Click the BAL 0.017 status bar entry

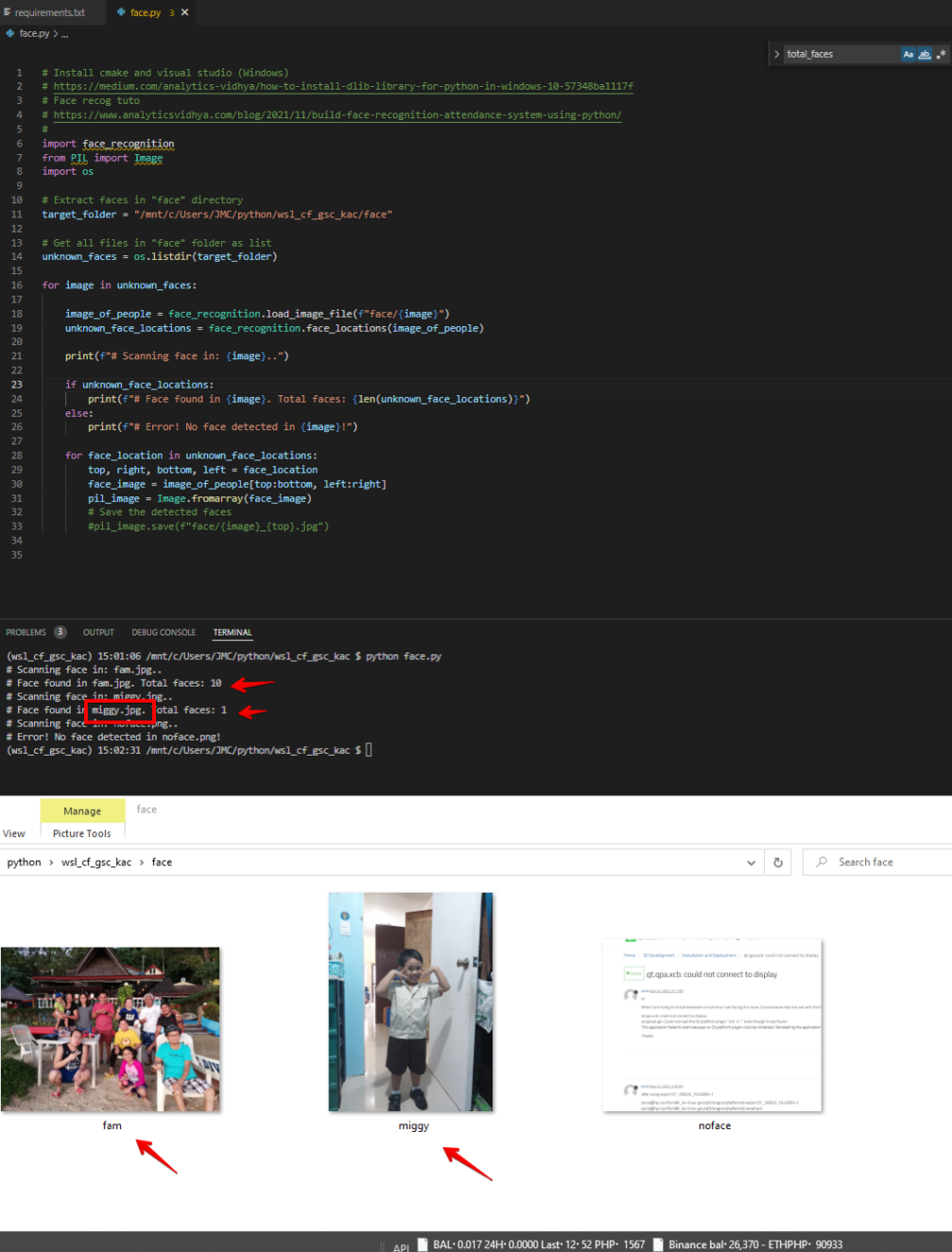click(x=539, y=1244)
